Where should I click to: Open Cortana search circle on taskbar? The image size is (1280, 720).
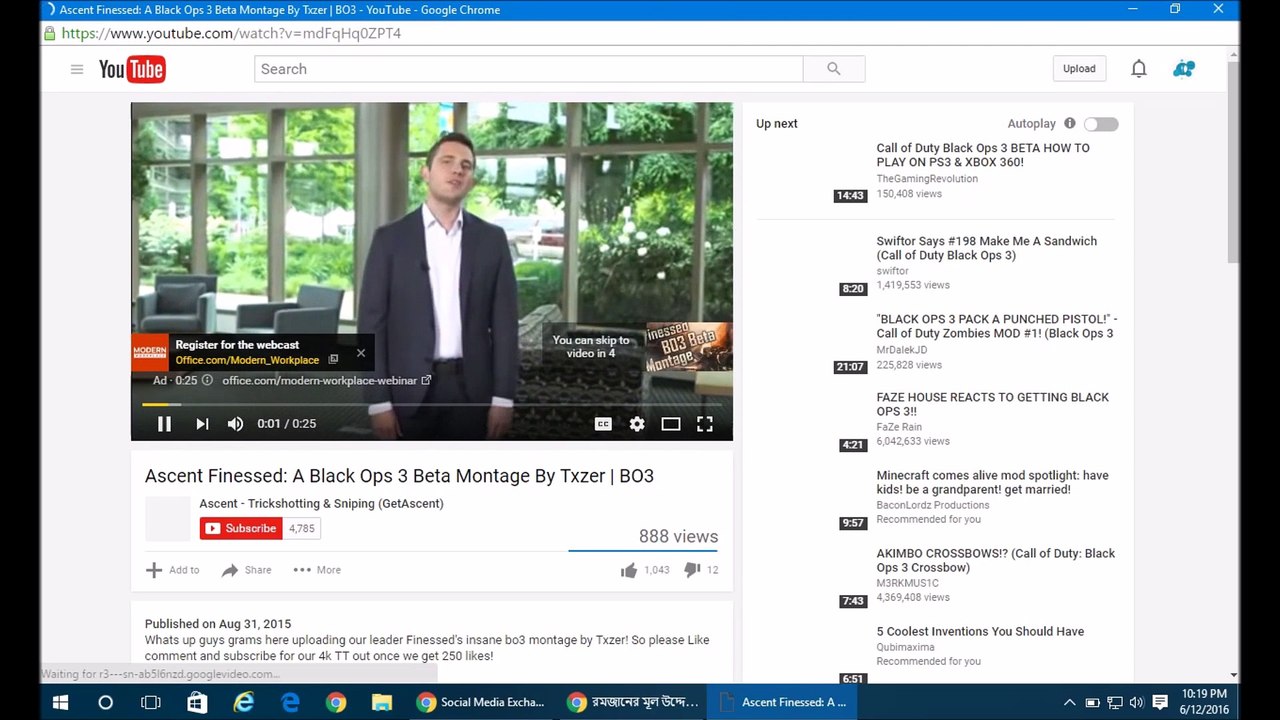105,702
